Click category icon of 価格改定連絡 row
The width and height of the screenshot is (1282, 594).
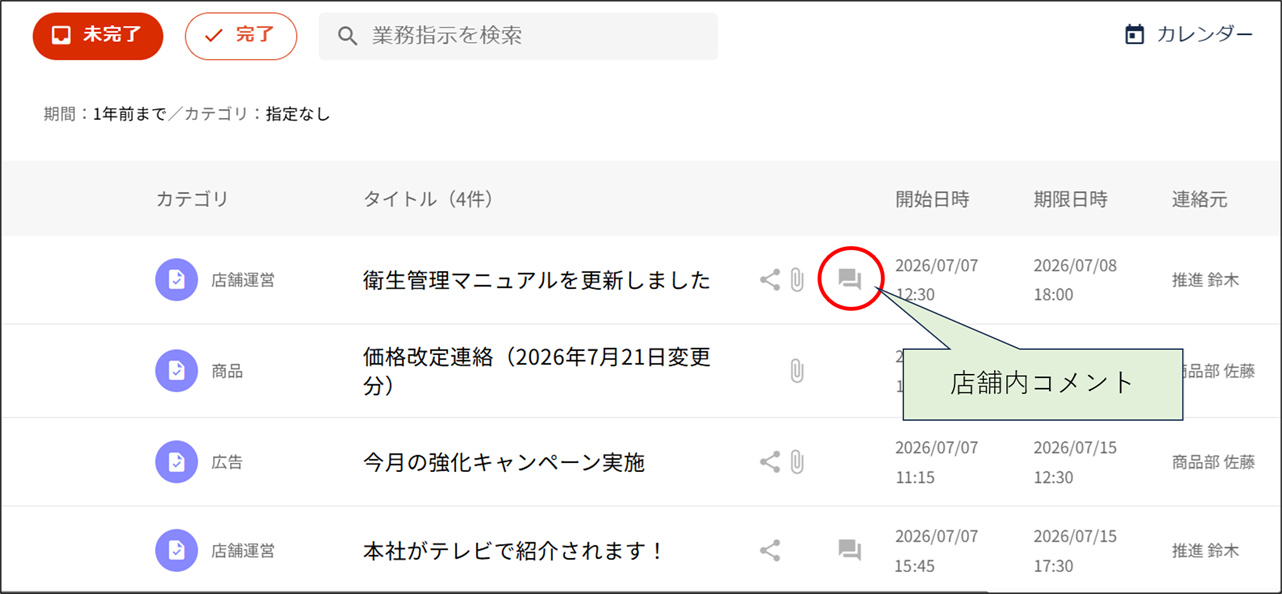click(176, 371)
